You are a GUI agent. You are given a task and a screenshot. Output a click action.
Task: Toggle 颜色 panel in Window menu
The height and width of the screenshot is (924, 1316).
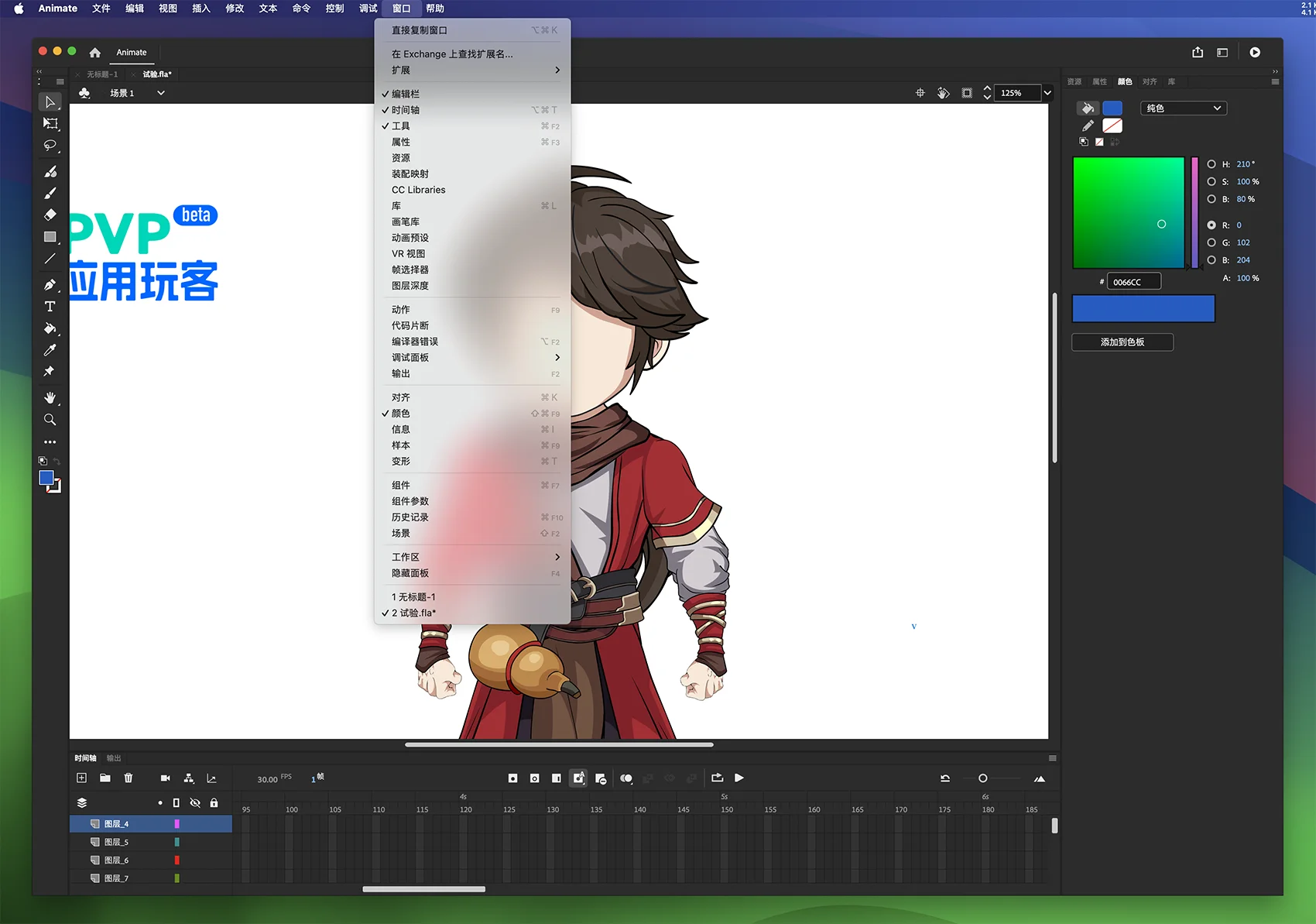[x=472, y=414]
